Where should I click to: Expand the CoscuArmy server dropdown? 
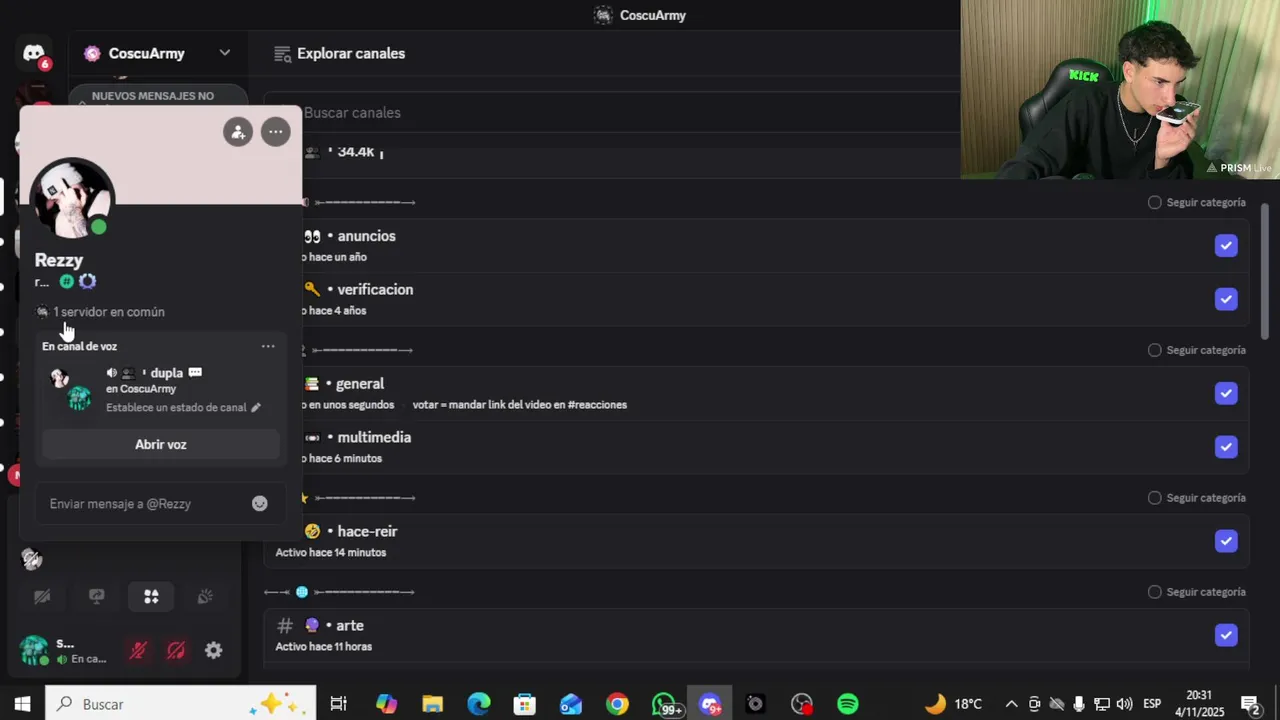point(225,53)
